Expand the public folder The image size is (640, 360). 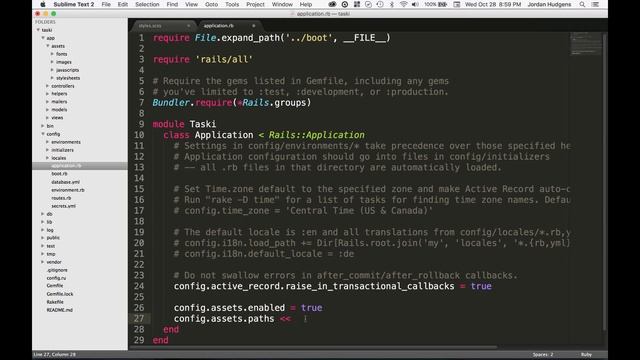tap(43, 238)
